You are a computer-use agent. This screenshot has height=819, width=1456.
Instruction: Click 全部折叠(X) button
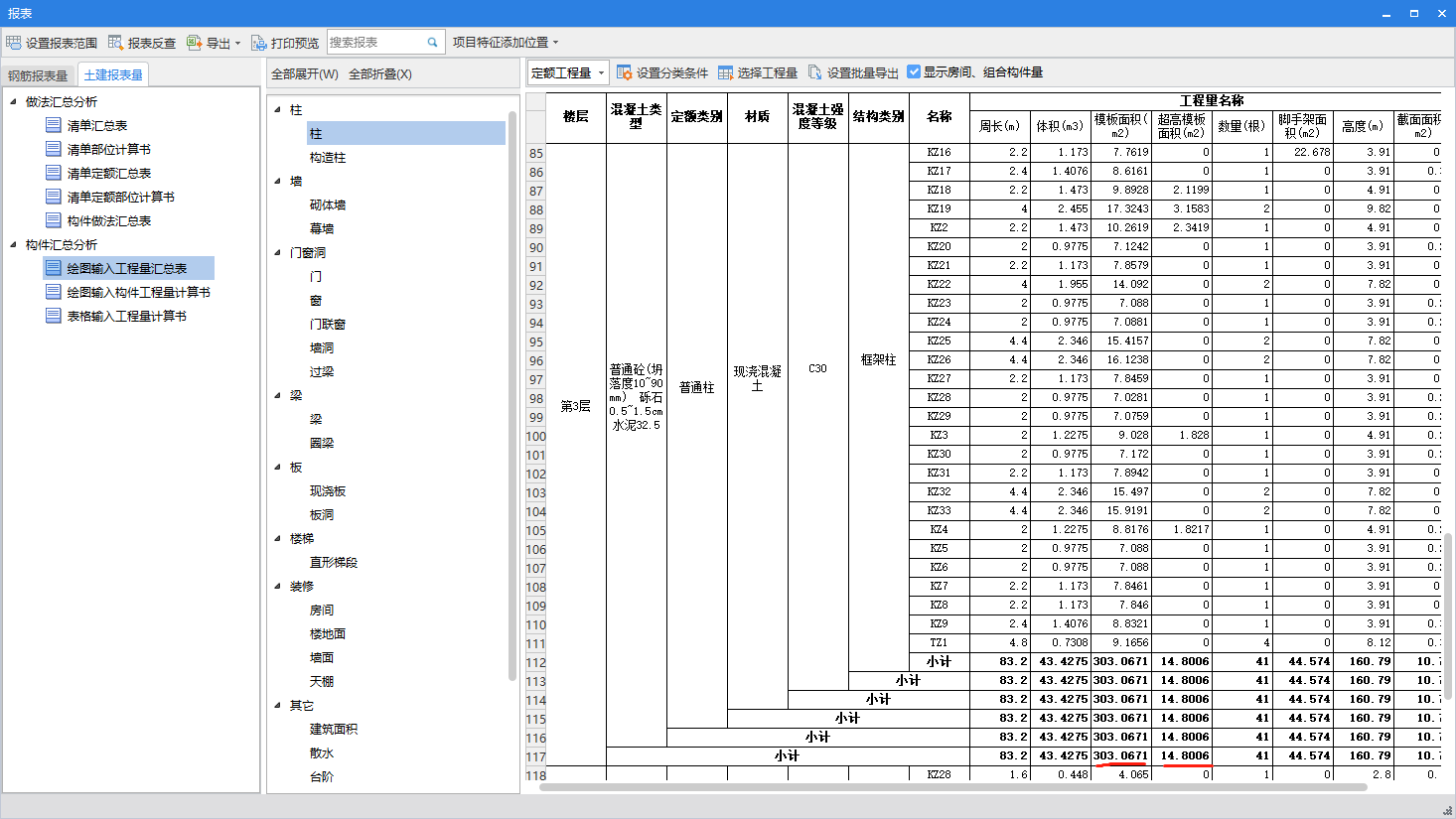pyautogui.click(x=380, y=74)
